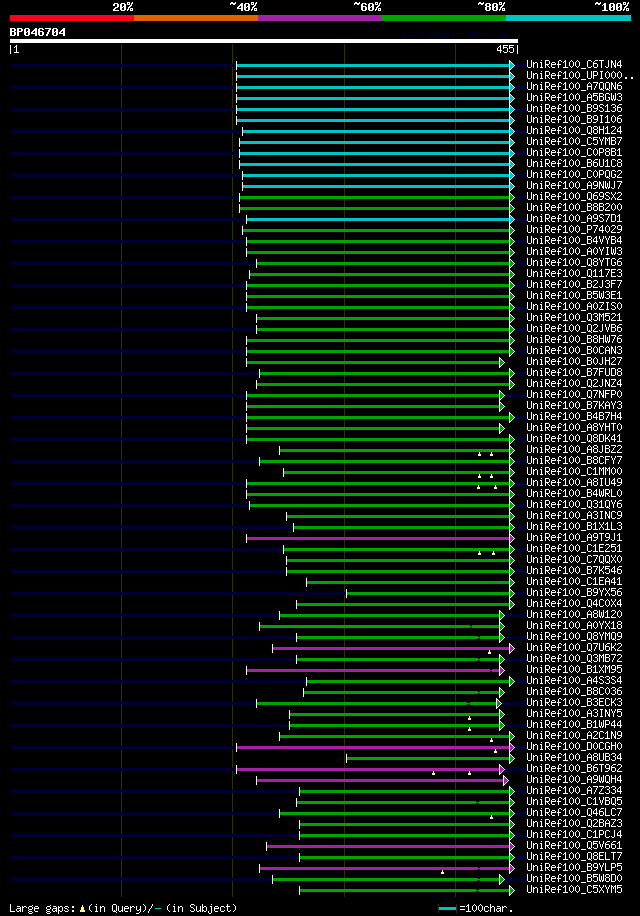Screen dimensions: 640x916
Task: Click the purple ~60% identity legend segment
Action: pos(320,18)
